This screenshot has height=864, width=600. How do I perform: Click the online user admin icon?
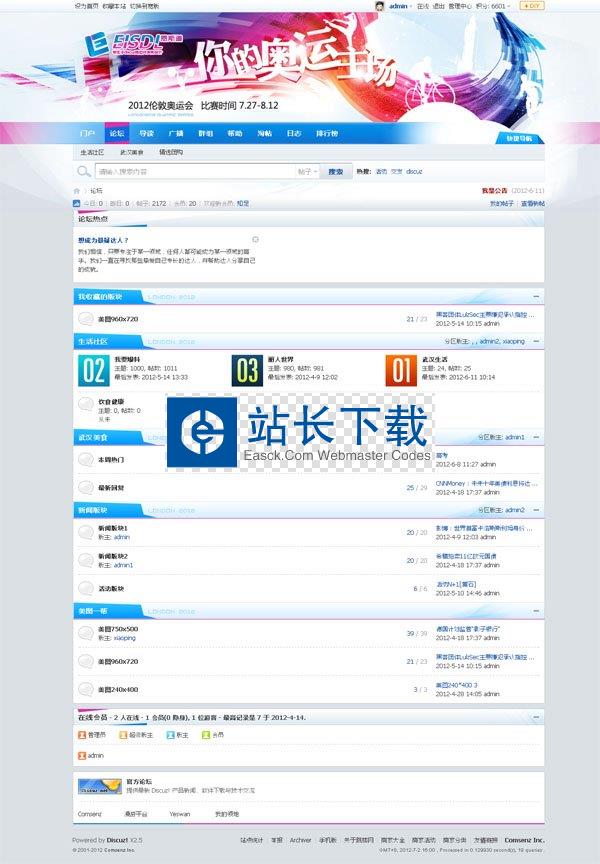point(82,755)
